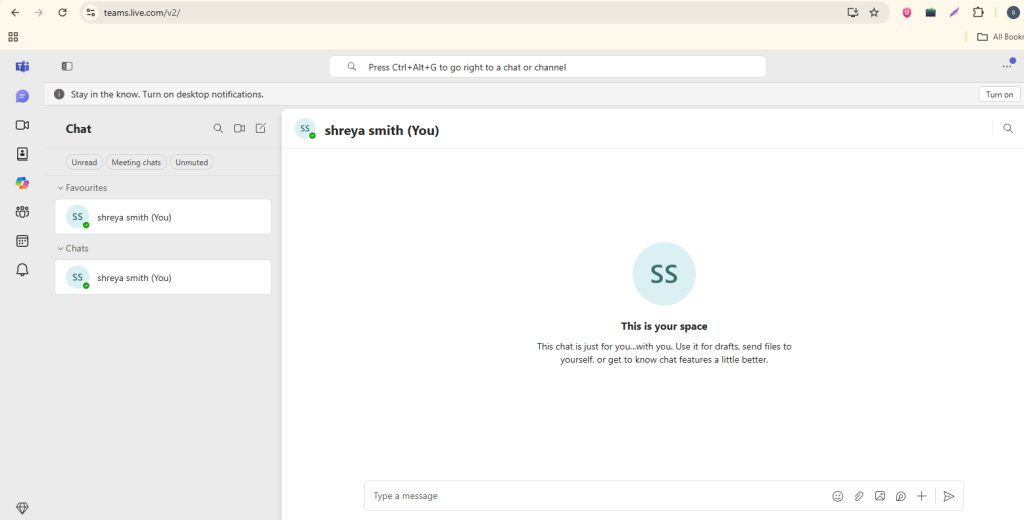Screen dimensions: 1024x520
Task: Install app icon in address bar
Action: (852, 12)
